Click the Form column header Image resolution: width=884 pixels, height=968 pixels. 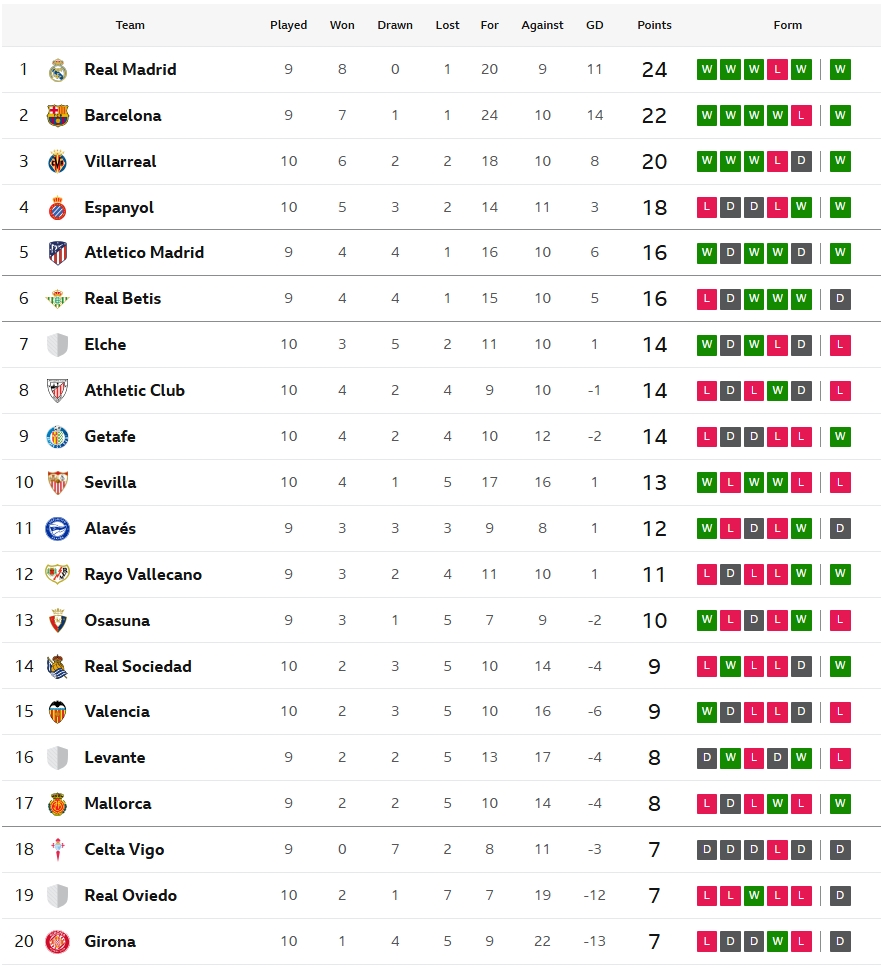pos(788,25)
